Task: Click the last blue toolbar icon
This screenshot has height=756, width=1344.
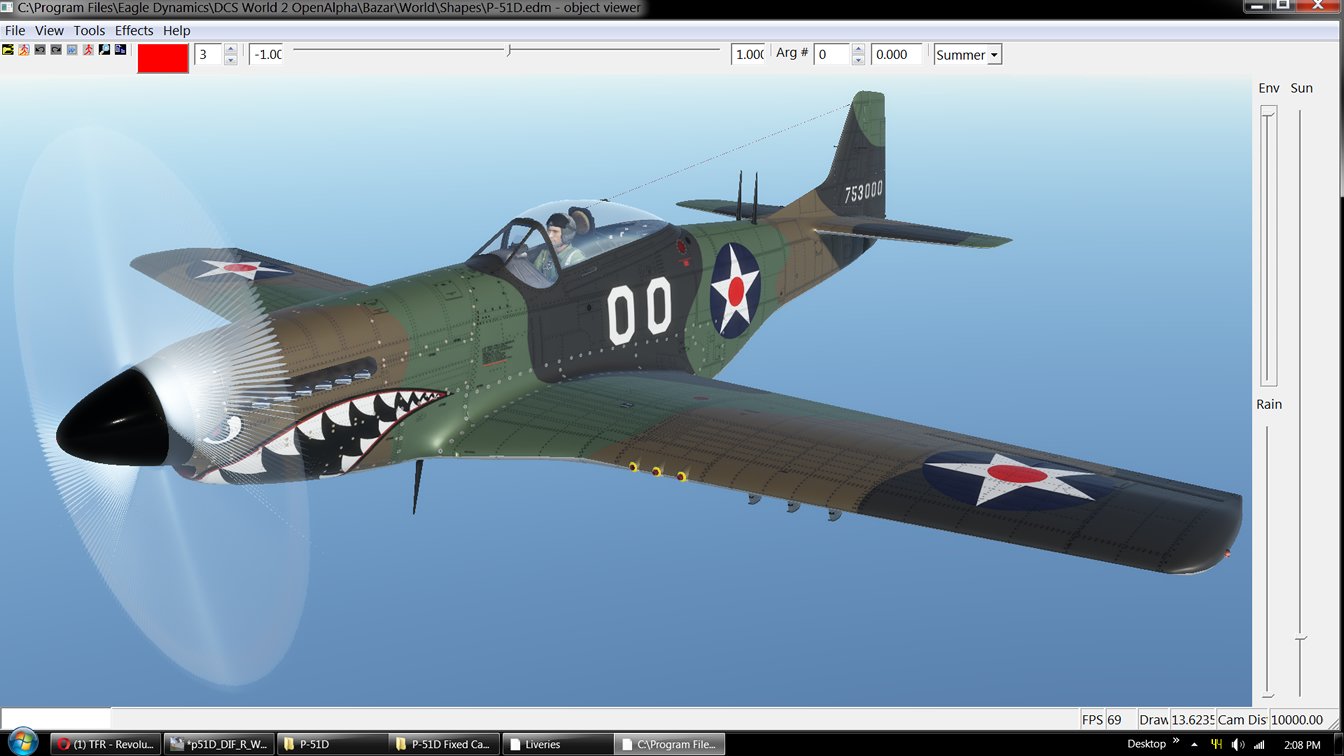Action: point(120,49)
